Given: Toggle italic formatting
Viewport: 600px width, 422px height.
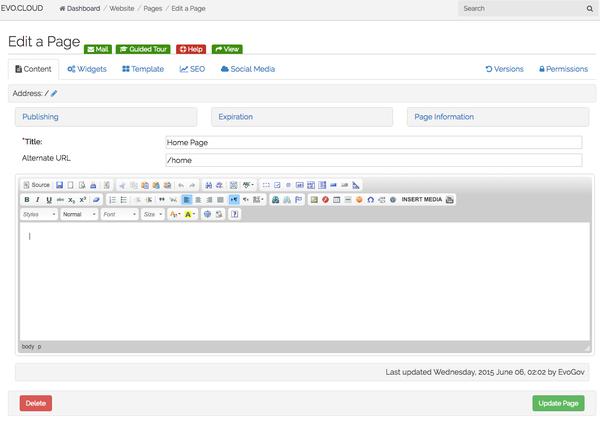Looking at the screenshot, I should (x=38, y=200).
